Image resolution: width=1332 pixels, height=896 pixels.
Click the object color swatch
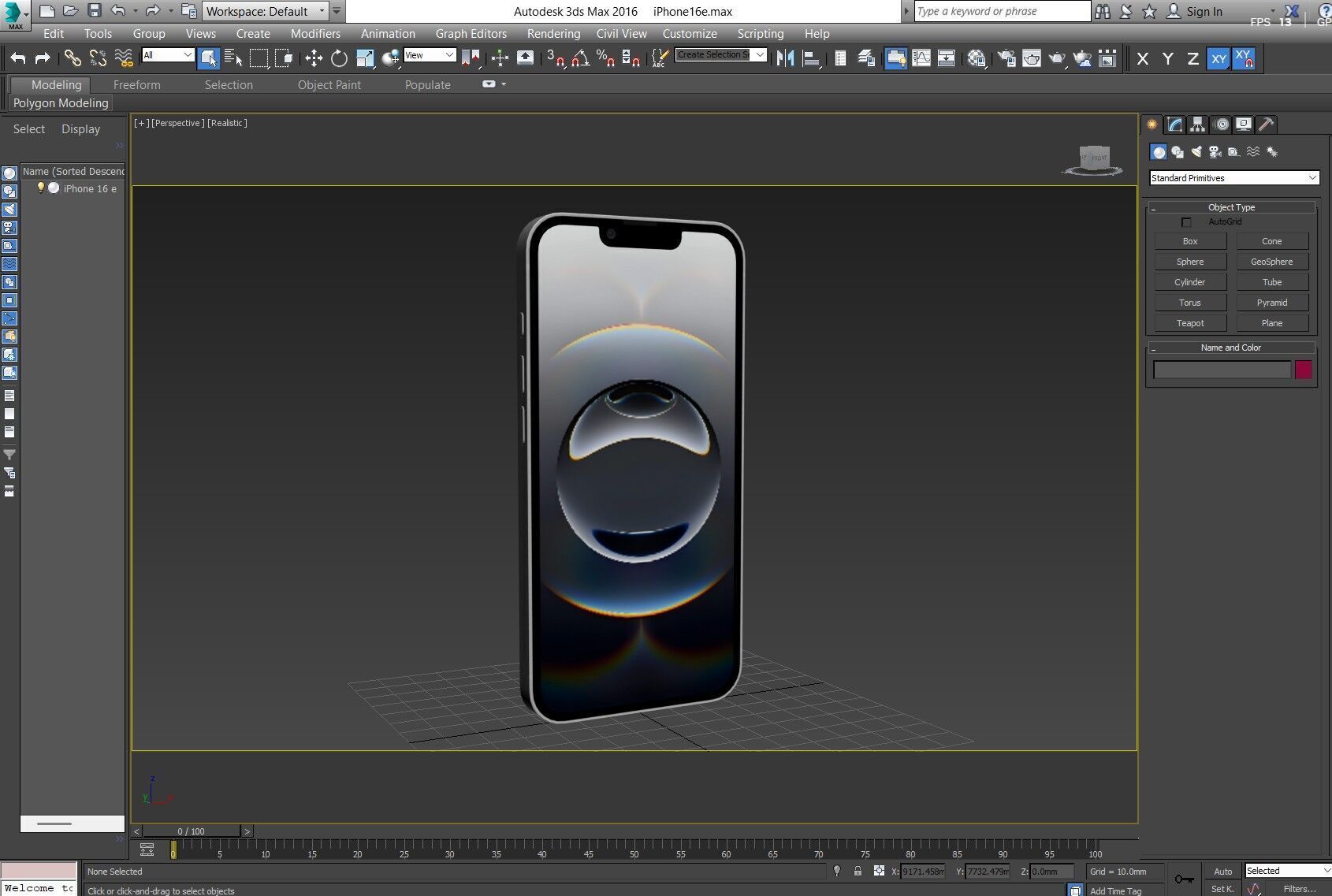click(x=1304, y=370)
